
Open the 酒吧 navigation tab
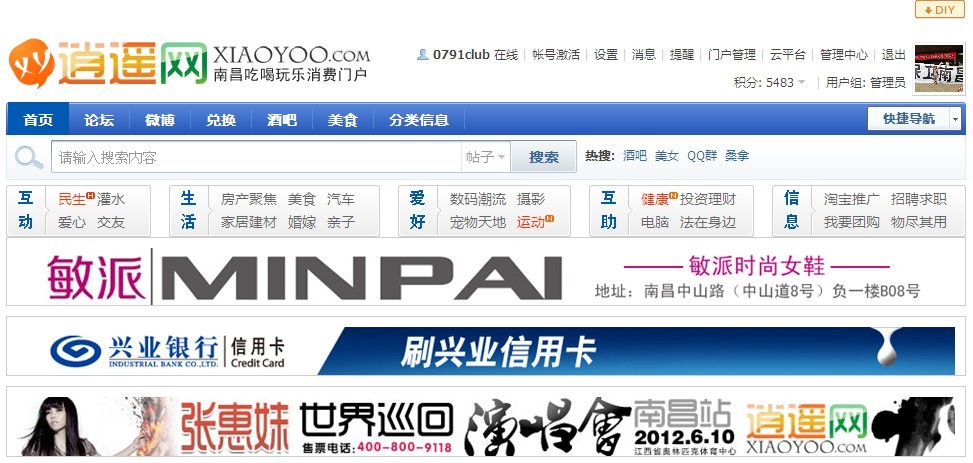point(282,120)
